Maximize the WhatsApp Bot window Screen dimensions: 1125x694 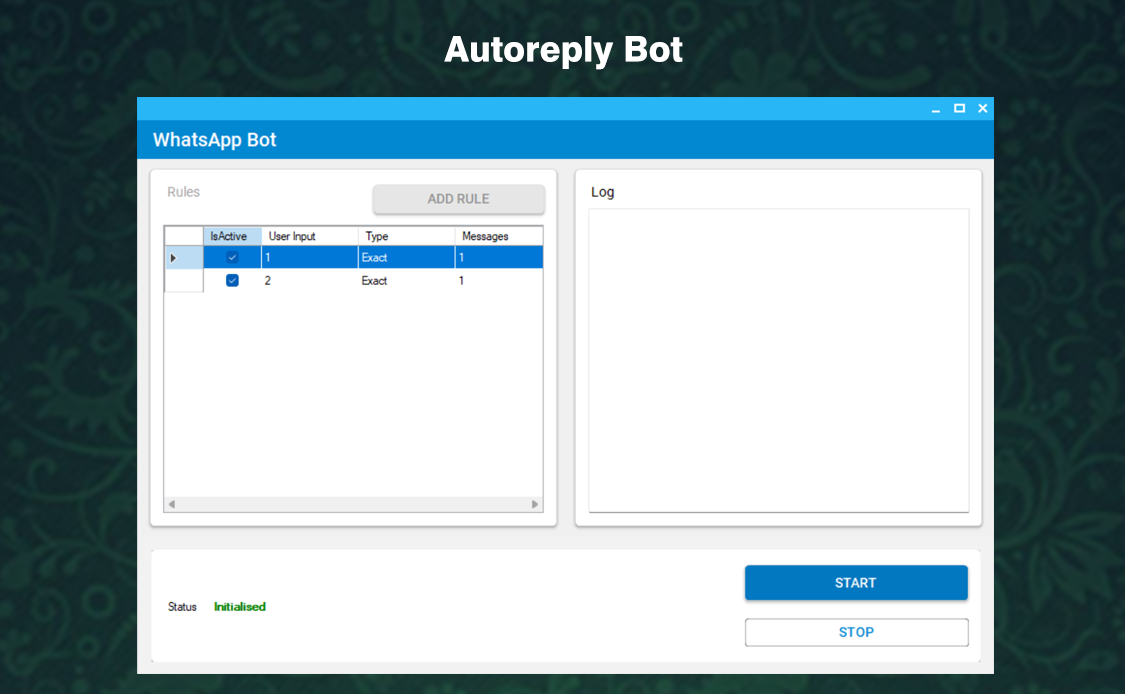[959, 108]
